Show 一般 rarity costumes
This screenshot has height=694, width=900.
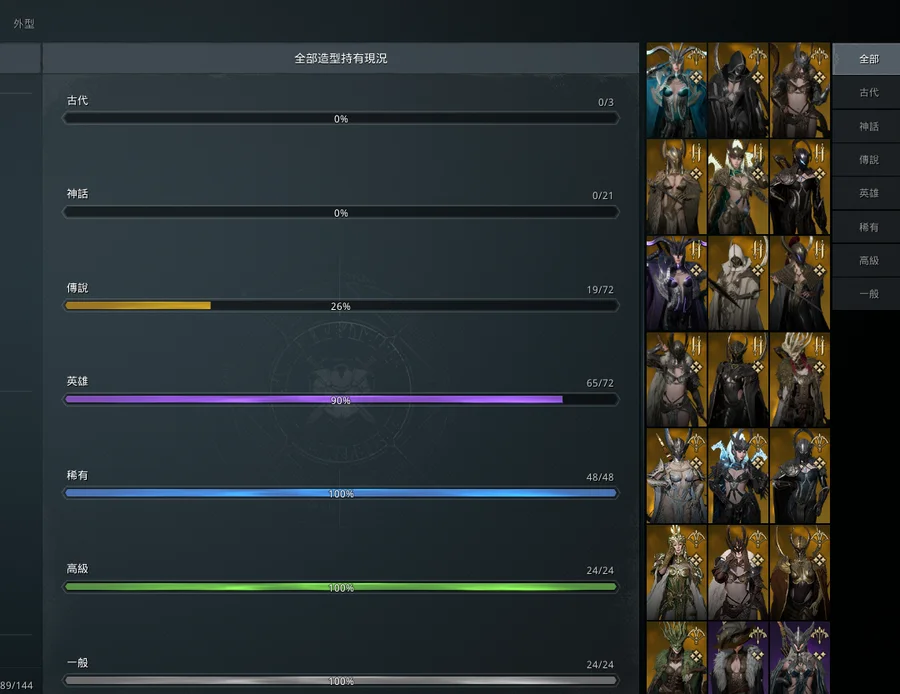867,294
